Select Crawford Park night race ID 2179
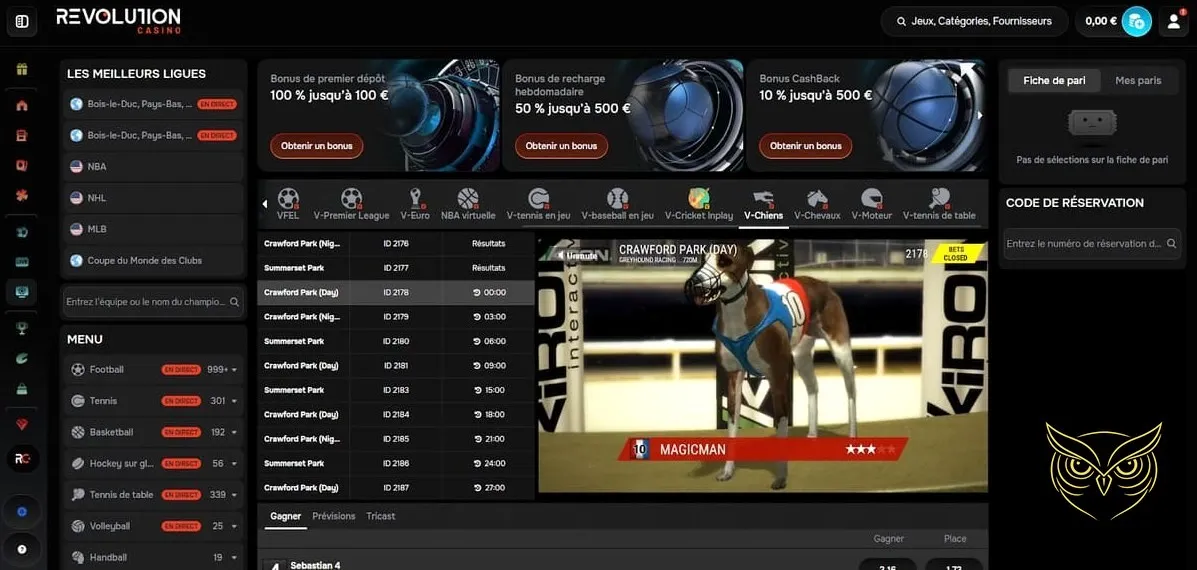The image size is (1197, 570). click(395, 317)
